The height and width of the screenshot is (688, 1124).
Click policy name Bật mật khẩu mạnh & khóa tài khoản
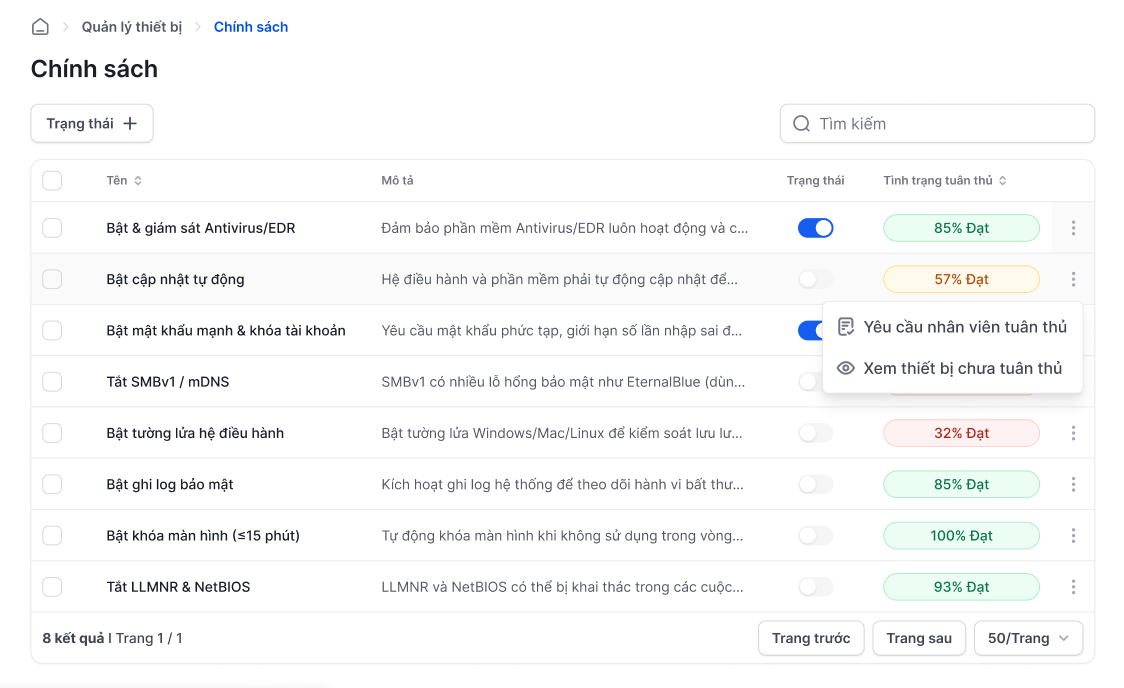[226, 330]
